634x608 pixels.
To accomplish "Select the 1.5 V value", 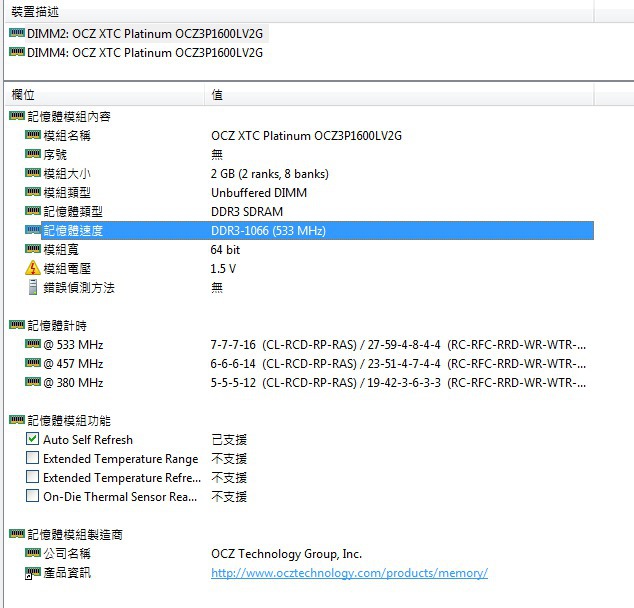I will coord(223,269).
